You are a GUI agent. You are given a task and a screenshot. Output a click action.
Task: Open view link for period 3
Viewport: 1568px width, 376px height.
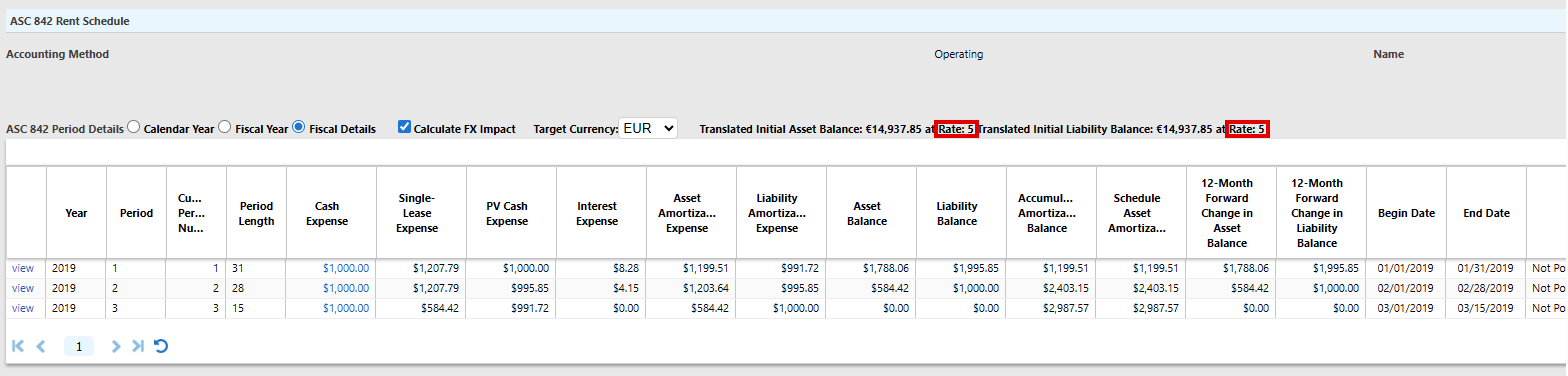[x=22, y=308]
